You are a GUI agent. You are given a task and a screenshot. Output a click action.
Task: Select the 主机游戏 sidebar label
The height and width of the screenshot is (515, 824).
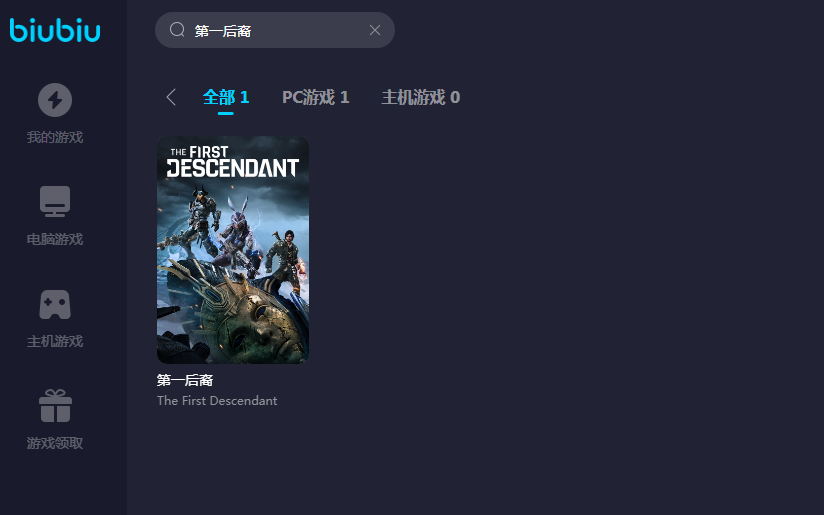pyautogui.click(x=55, y=342)
